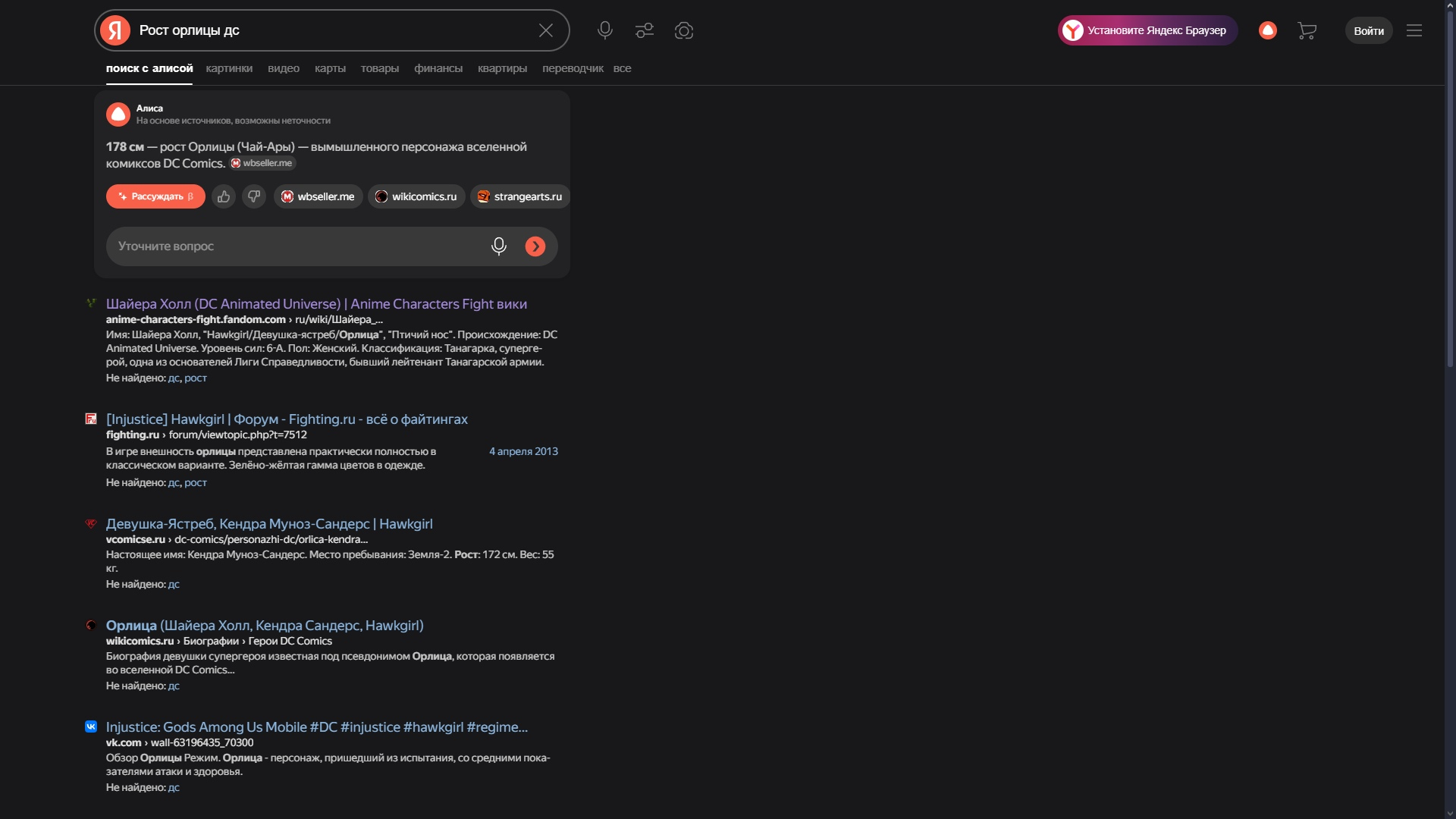Open wikicomics.ru source chip
The image size is (1456, 819).
(416, 196)
